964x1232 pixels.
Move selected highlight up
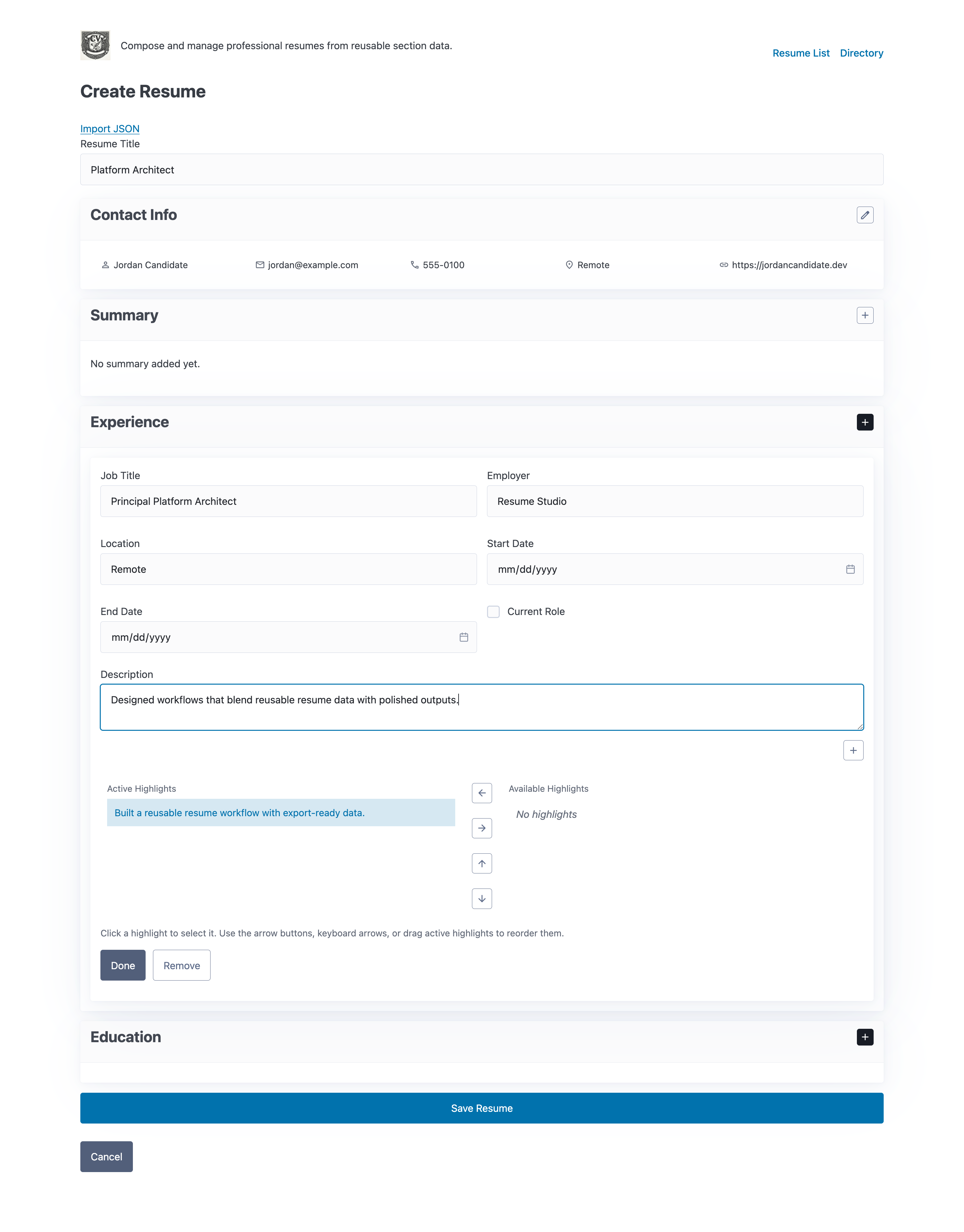pyautogui.click(x=481, y=863)
